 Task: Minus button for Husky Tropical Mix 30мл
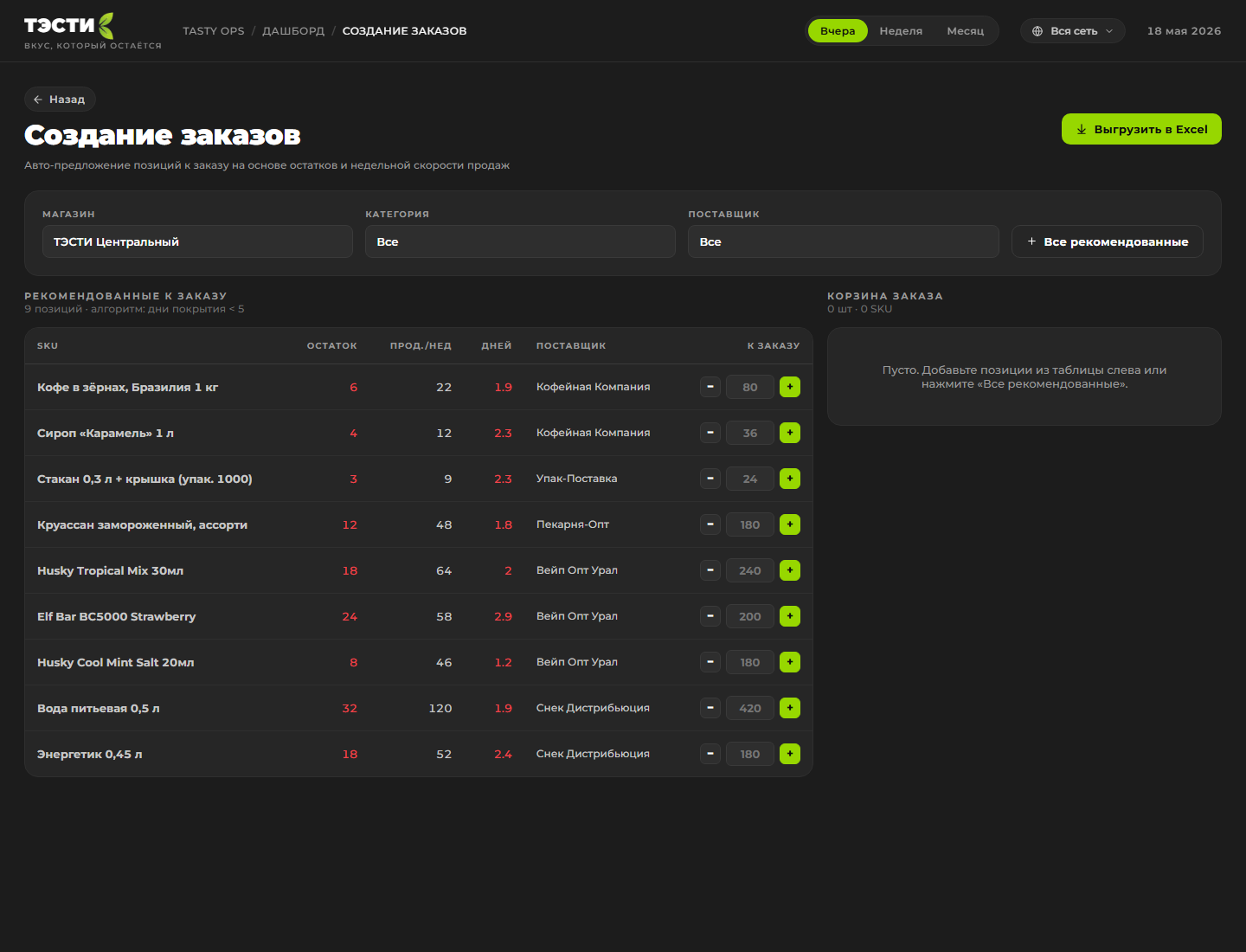click(710, 570)
